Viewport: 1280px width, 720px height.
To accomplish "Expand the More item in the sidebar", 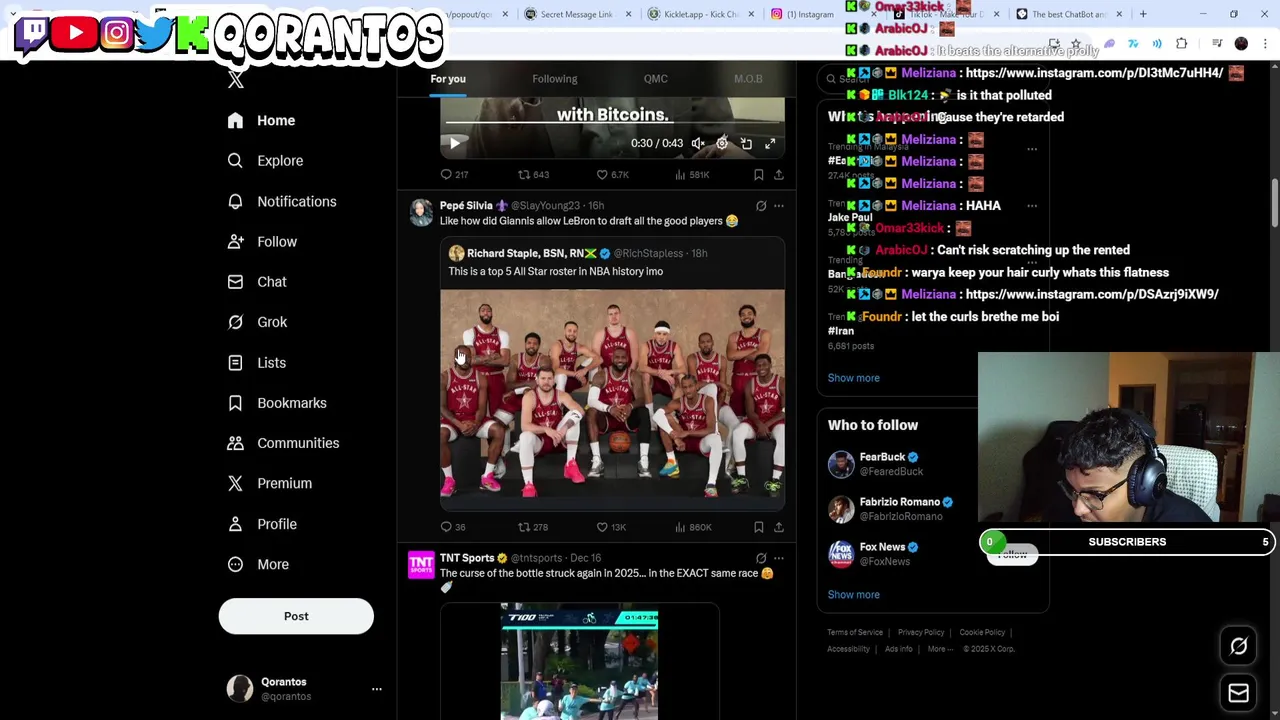I will pyautogui.click(x=257, y=564).
